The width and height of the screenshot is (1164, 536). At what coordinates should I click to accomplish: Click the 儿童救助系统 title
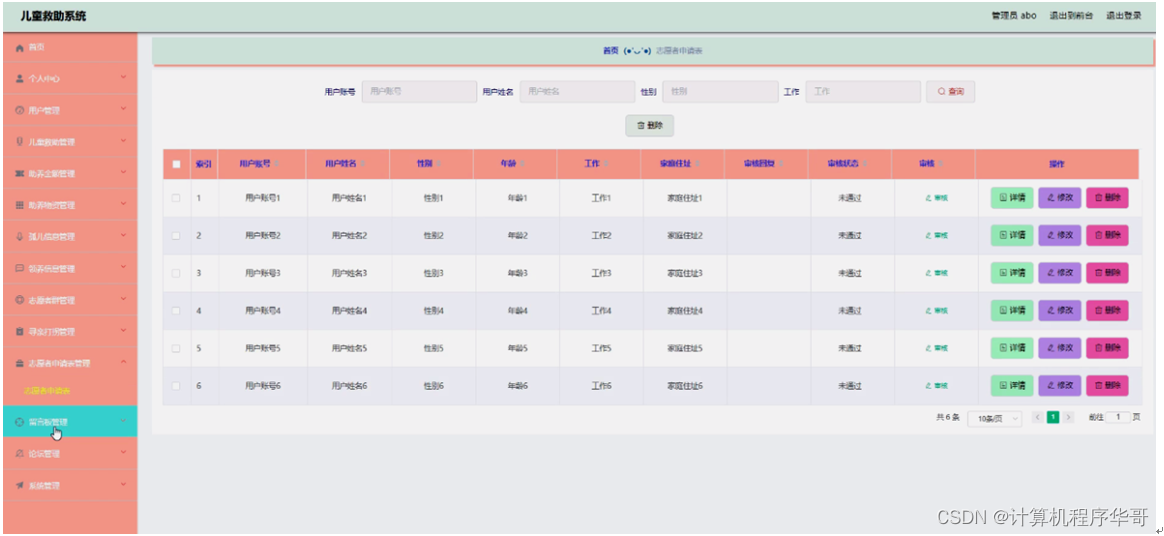click(x=53, y=16)
